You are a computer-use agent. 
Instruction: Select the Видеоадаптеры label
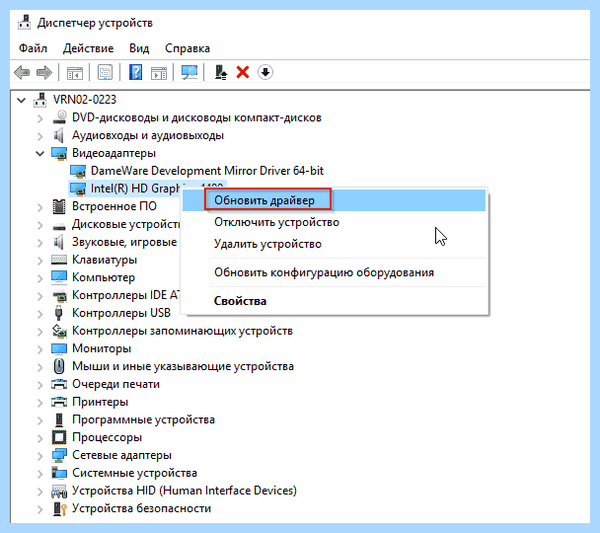pyautogui.click(x=114, y=153)
